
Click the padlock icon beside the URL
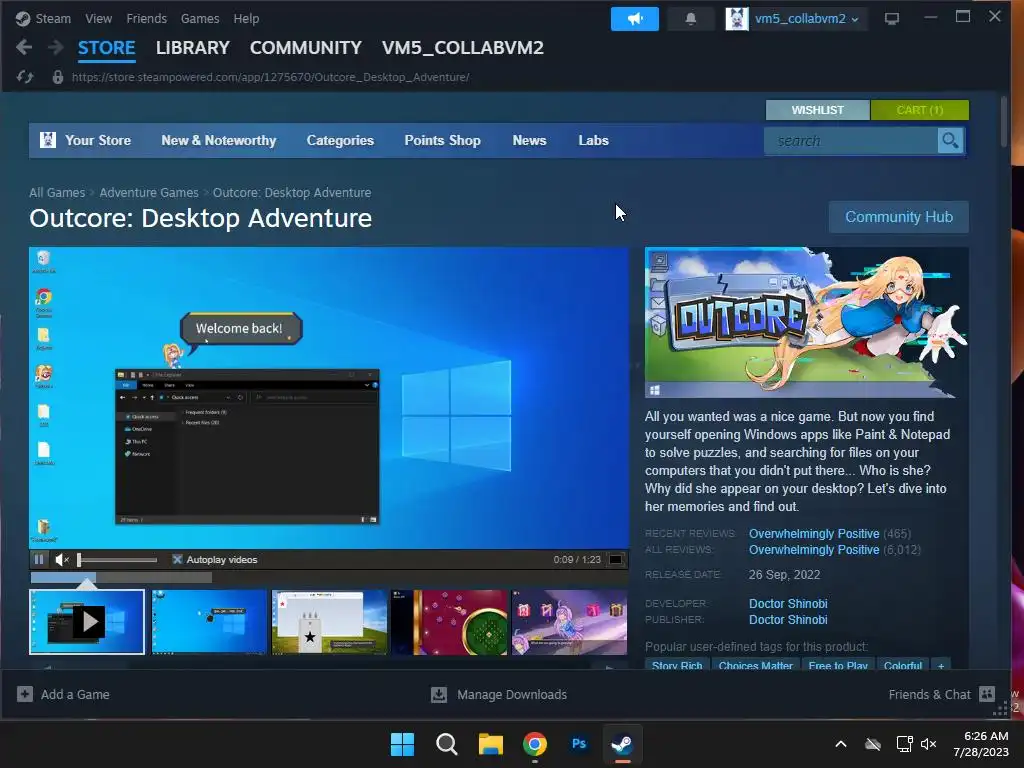(x=57, y=77)
